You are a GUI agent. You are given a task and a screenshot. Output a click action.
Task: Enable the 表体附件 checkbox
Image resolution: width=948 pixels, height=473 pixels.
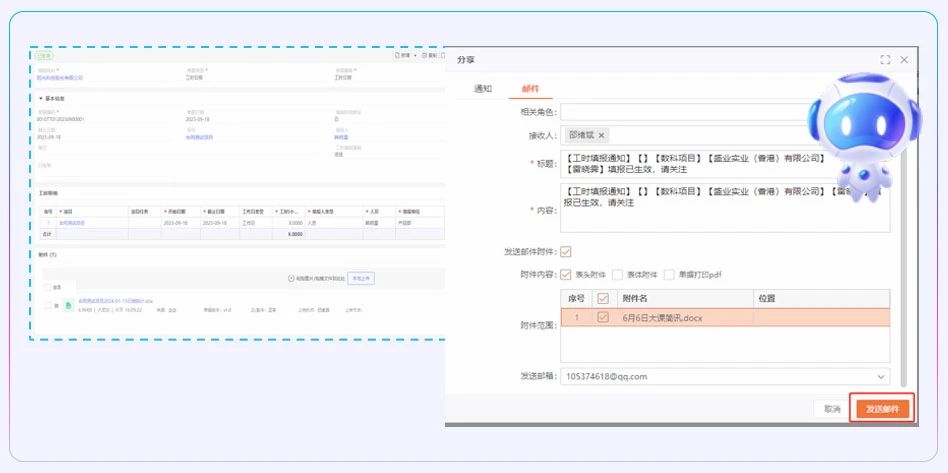pos(618,274)
